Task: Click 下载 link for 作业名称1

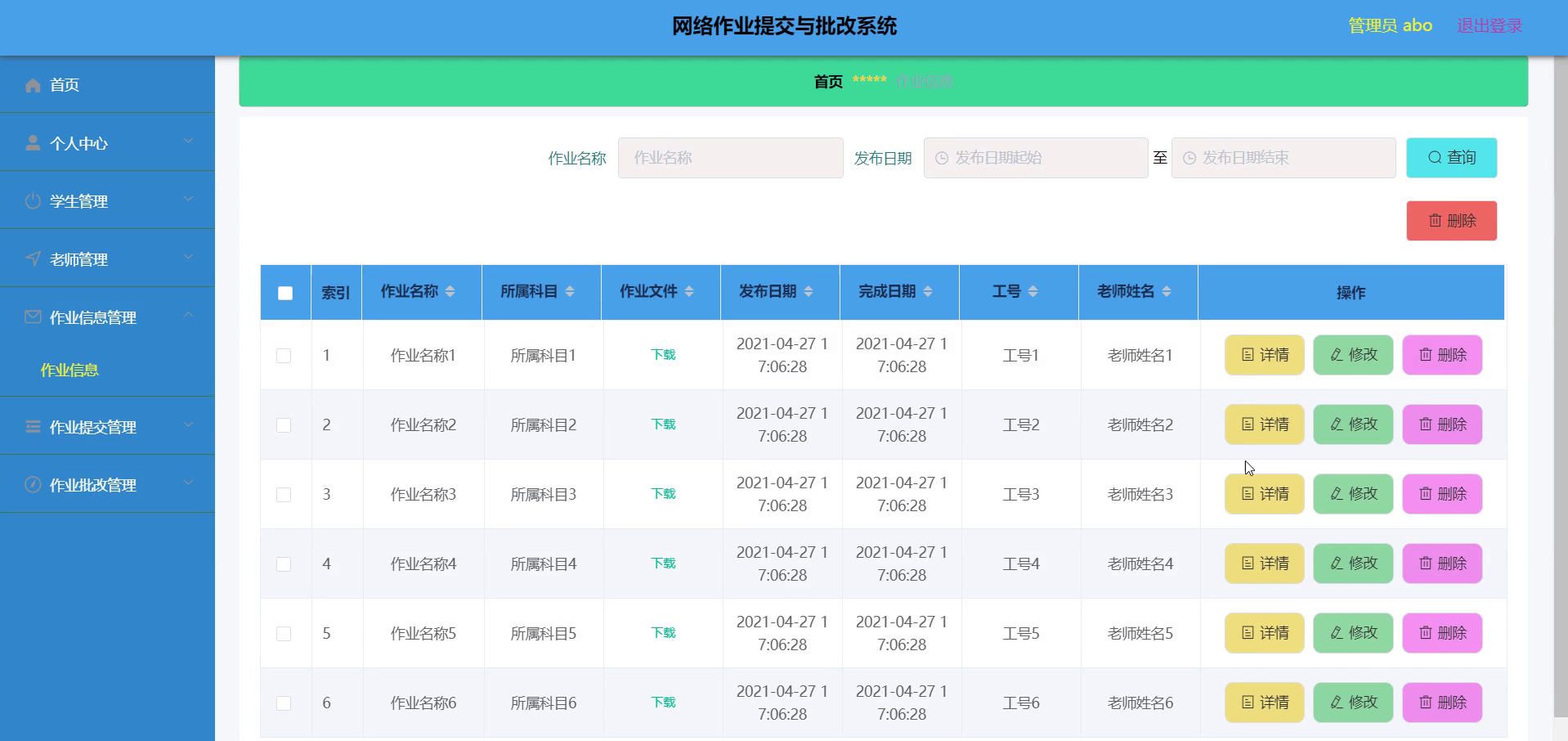Action: tap(663, 355)
